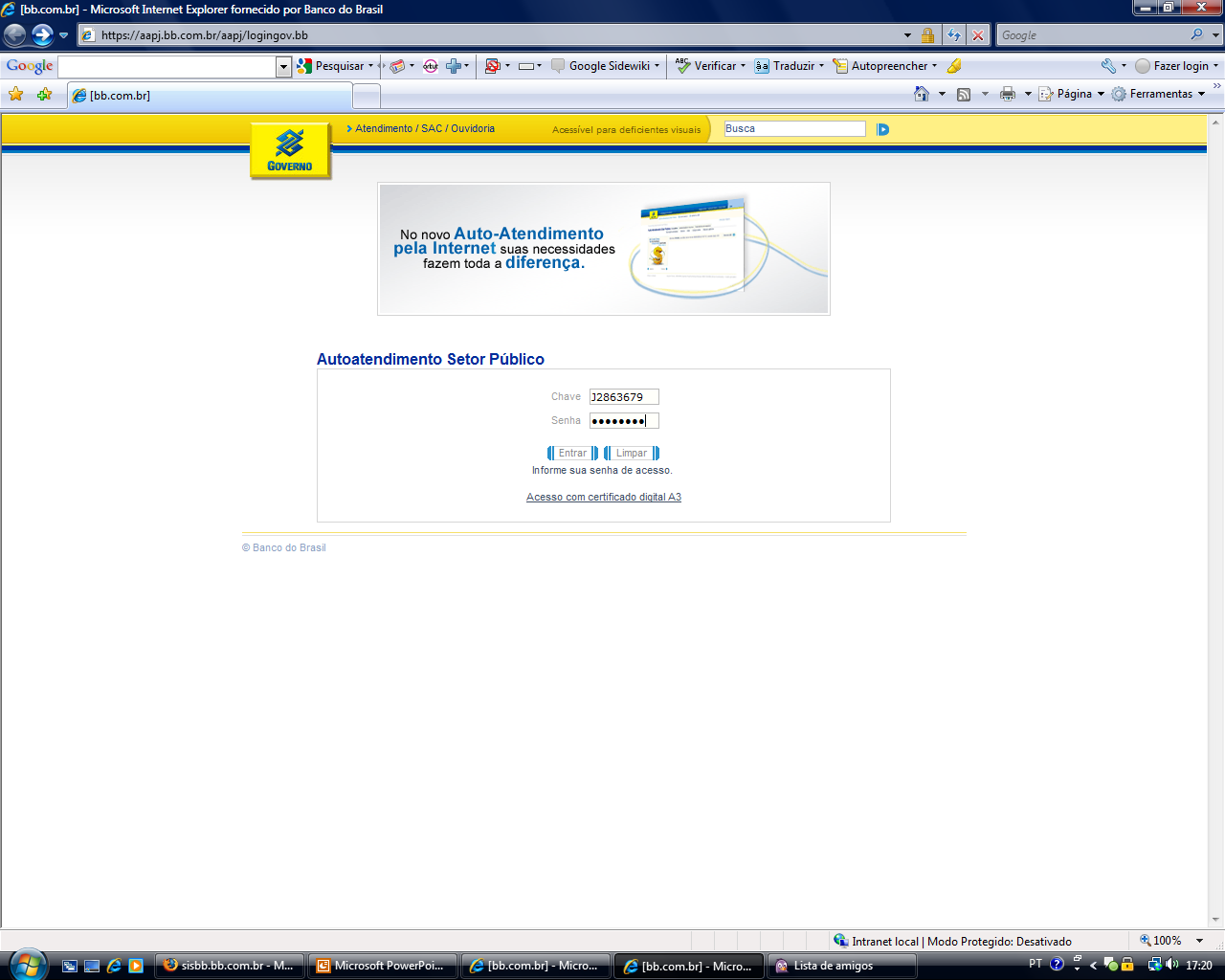Open the Google toolbar search history dropdown
The image size is (1225, 980).
pyautogui.click(x=283, y=66)
